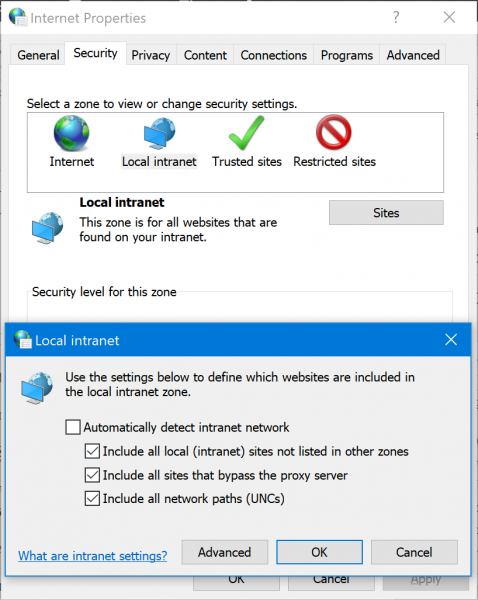The image size is (478, 600).
Task: Click the Sites button
Action: pos(386,213)
